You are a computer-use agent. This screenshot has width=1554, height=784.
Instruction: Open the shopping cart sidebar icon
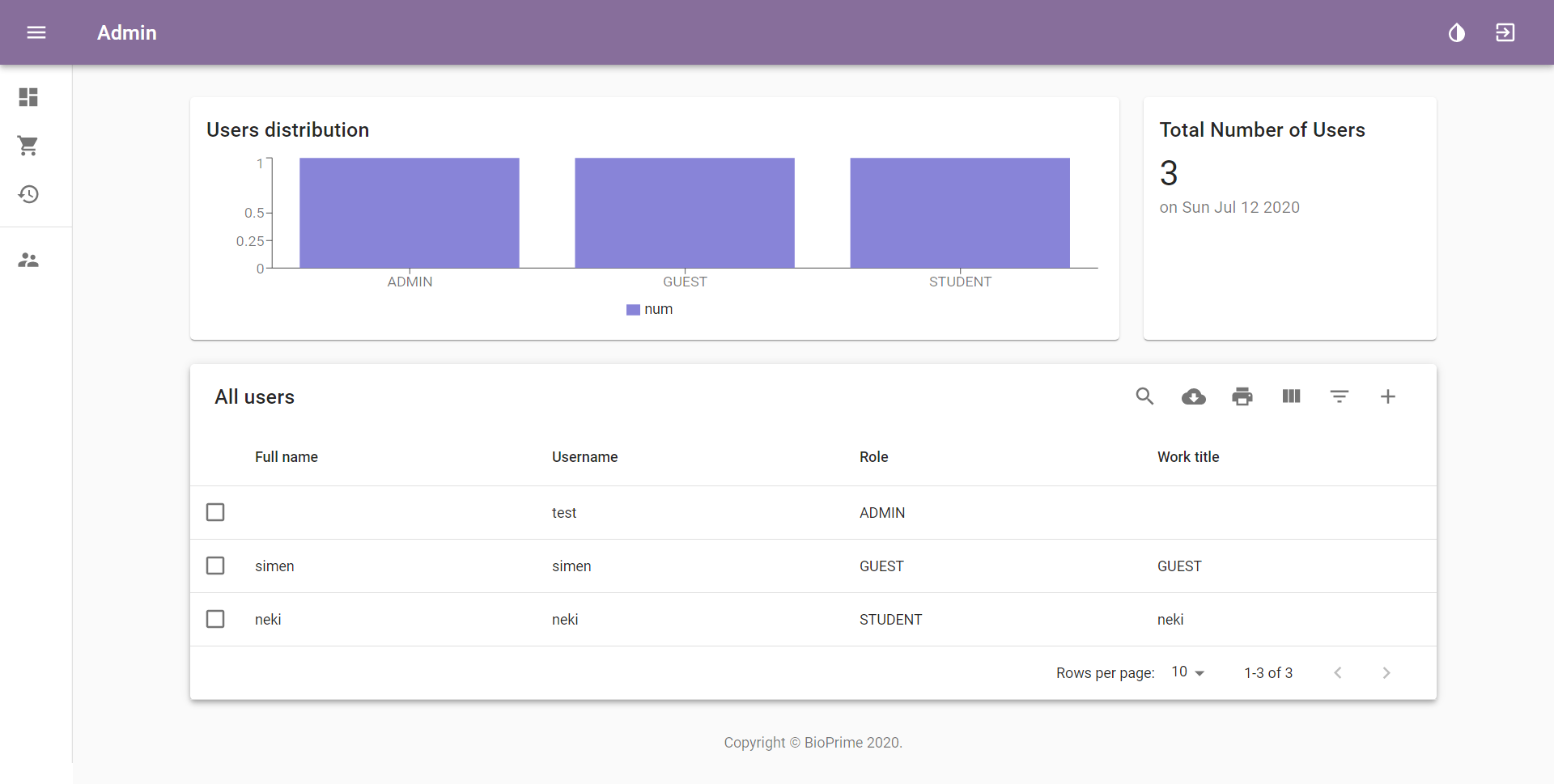(x=28, y=146)
